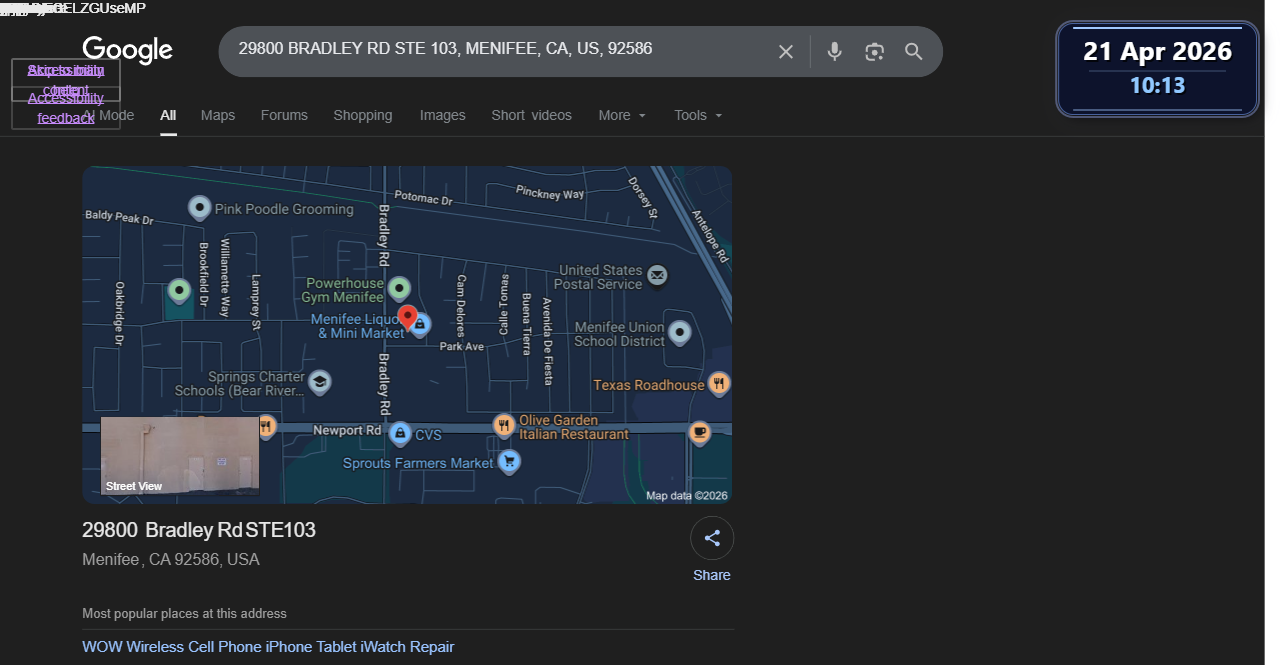Click the Map data ©2026 attribution
Image resolution: width=1280 pixels, height=665 pixels.
point(687,495)
